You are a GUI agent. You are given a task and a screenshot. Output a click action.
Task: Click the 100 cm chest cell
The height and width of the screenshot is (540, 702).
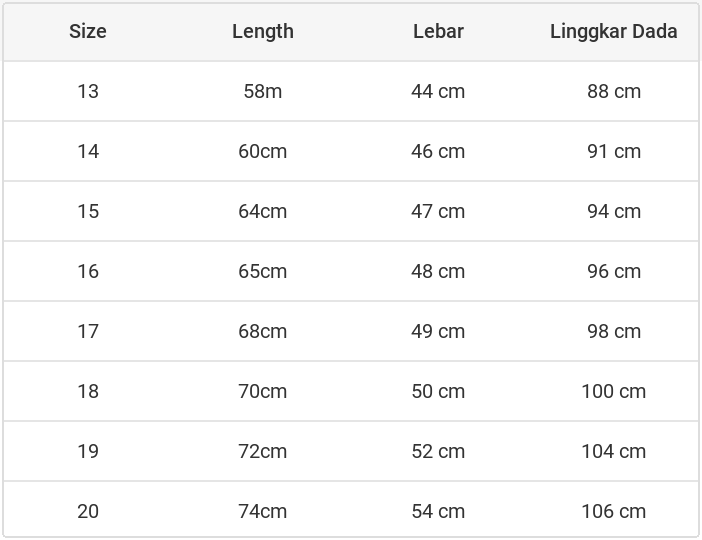click(613, 391)
